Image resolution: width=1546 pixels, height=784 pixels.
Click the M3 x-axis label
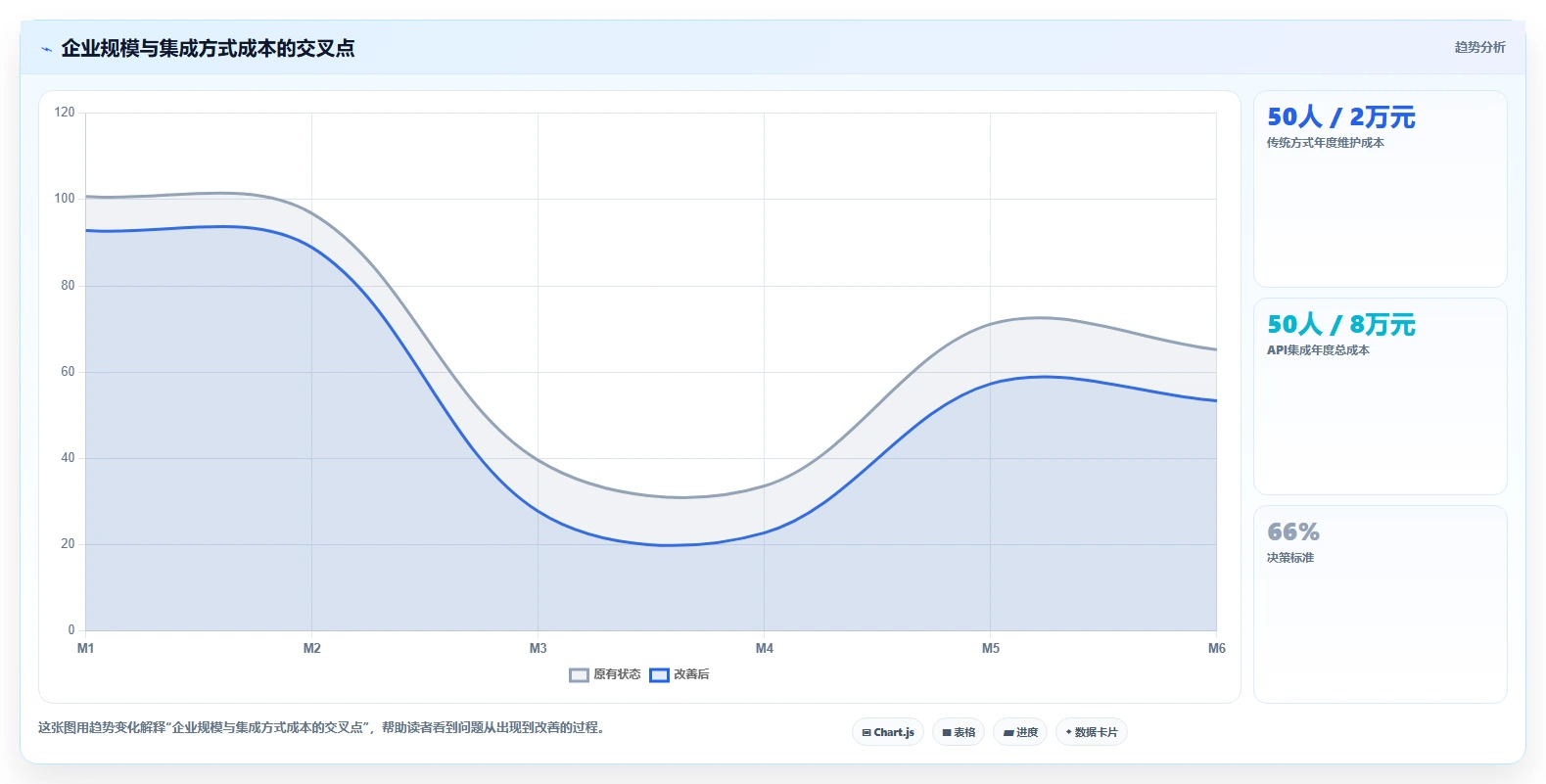539,648
